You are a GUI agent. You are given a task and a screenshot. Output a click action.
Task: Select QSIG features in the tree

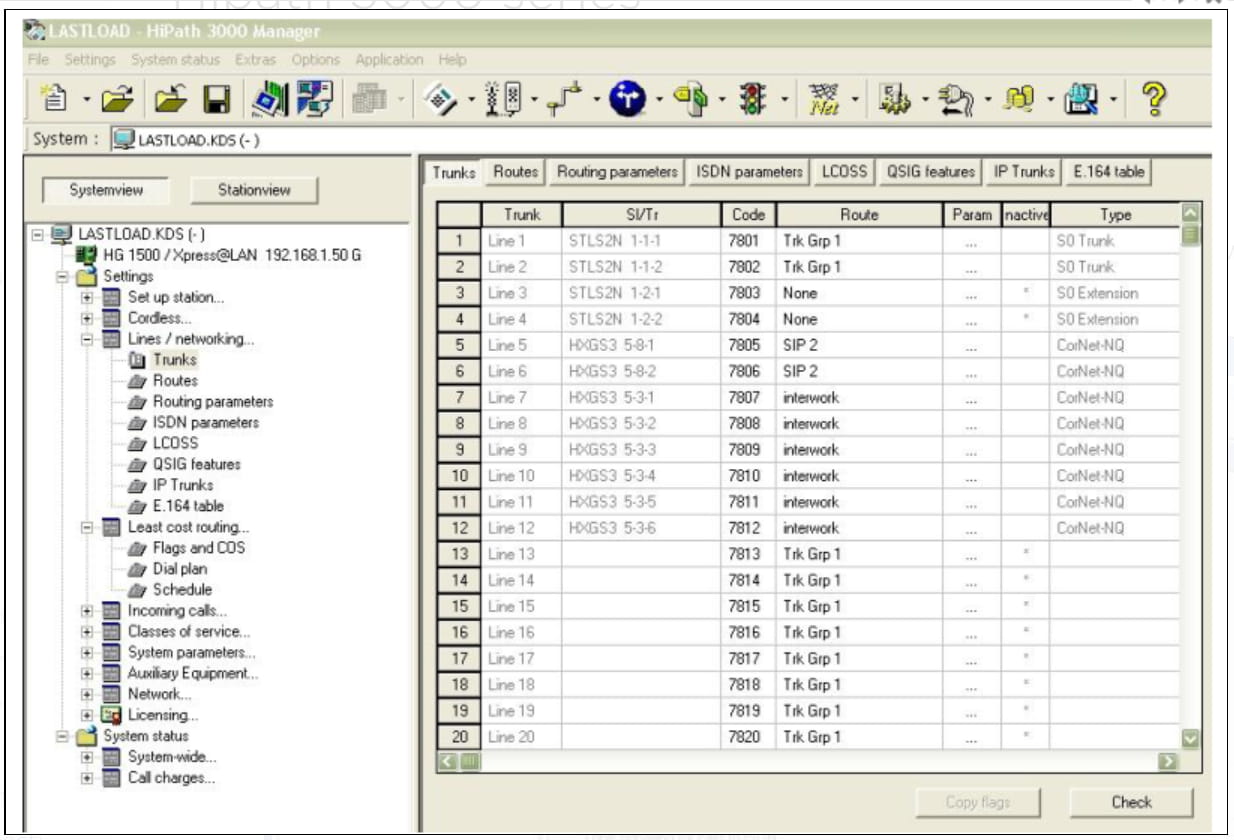pyautogui.click(x=196, y=464)
